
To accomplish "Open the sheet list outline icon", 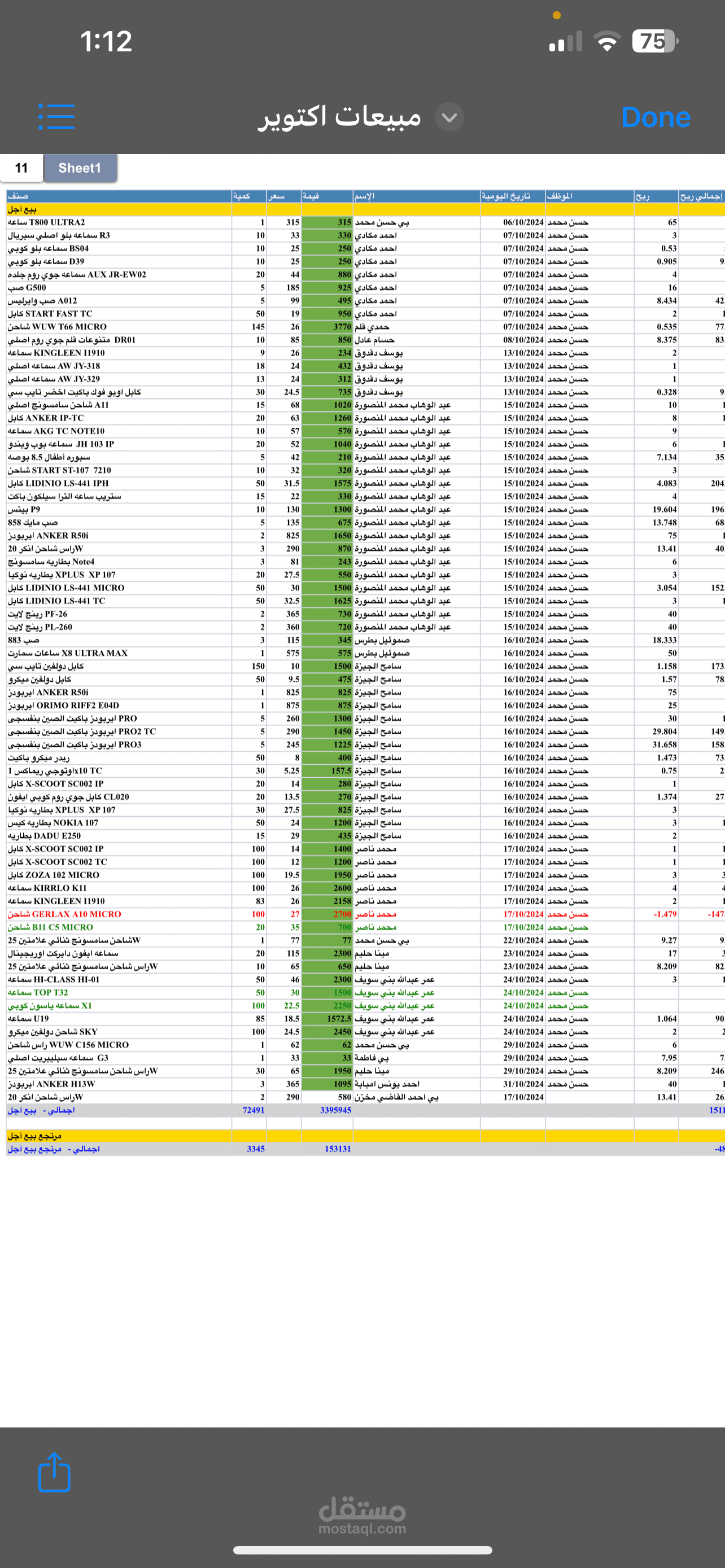I will (x=56, y=116).
